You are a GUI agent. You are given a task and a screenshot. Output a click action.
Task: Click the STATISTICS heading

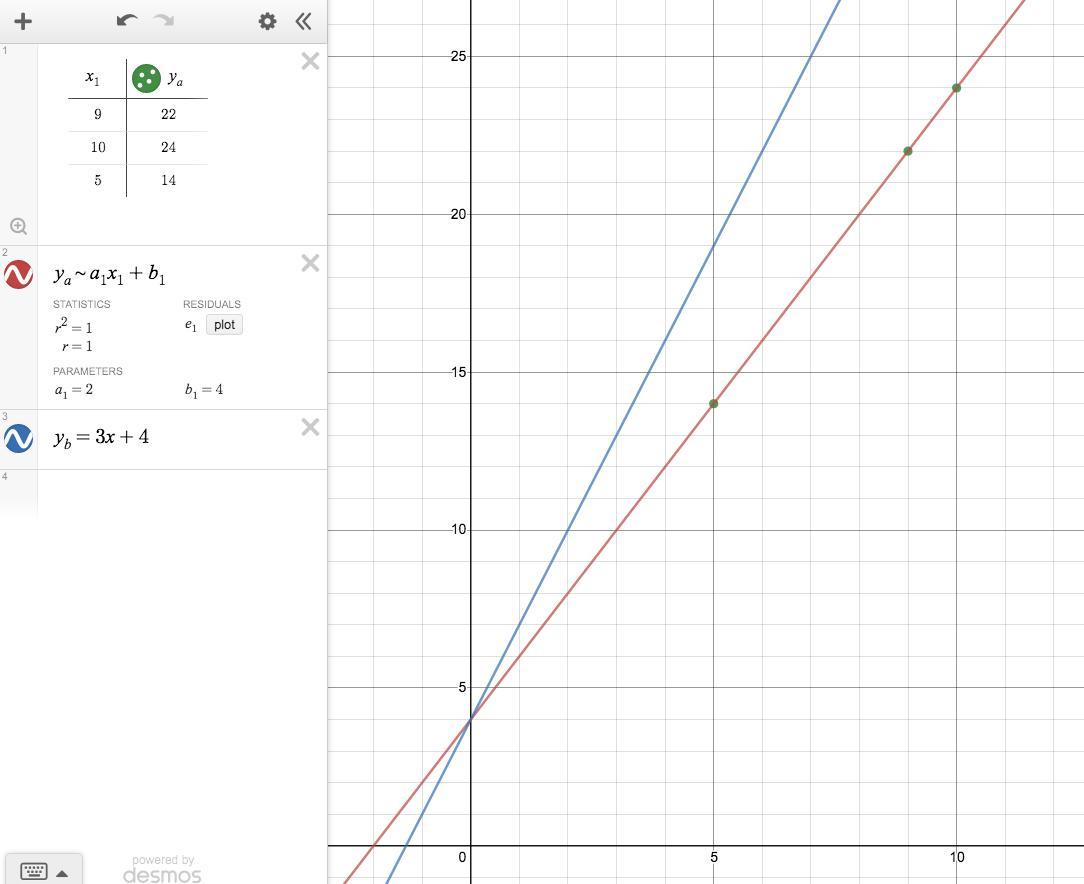point(82,304)
